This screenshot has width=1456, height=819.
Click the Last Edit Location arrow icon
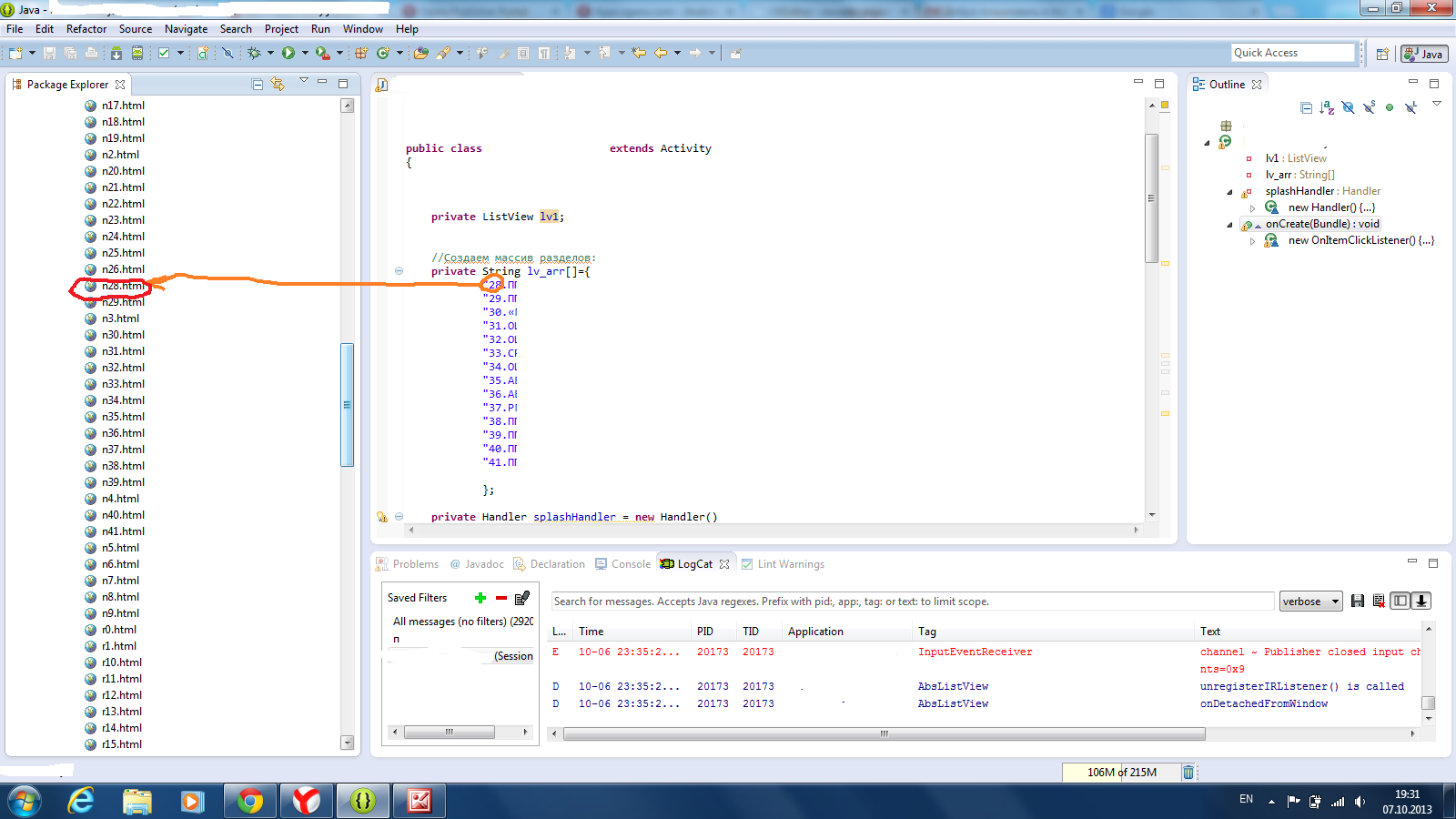pos(638,53)
